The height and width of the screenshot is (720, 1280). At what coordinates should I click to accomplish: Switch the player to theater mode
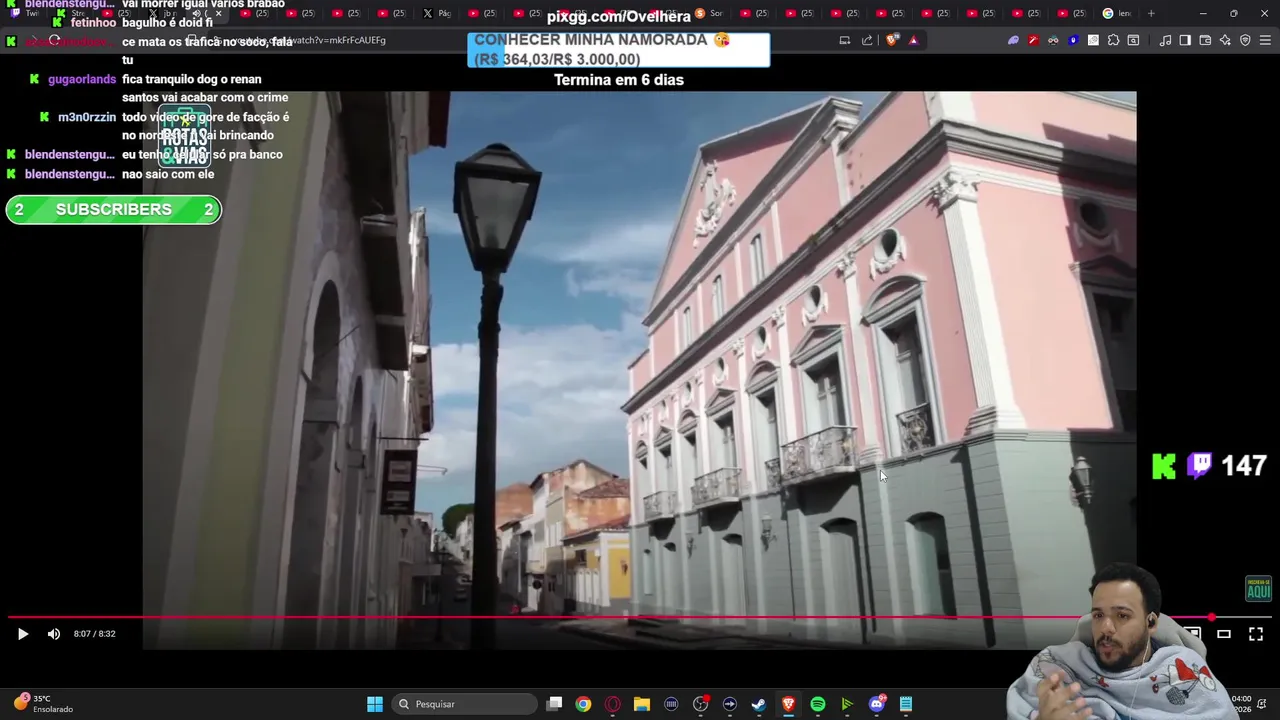coord(1224,634)
